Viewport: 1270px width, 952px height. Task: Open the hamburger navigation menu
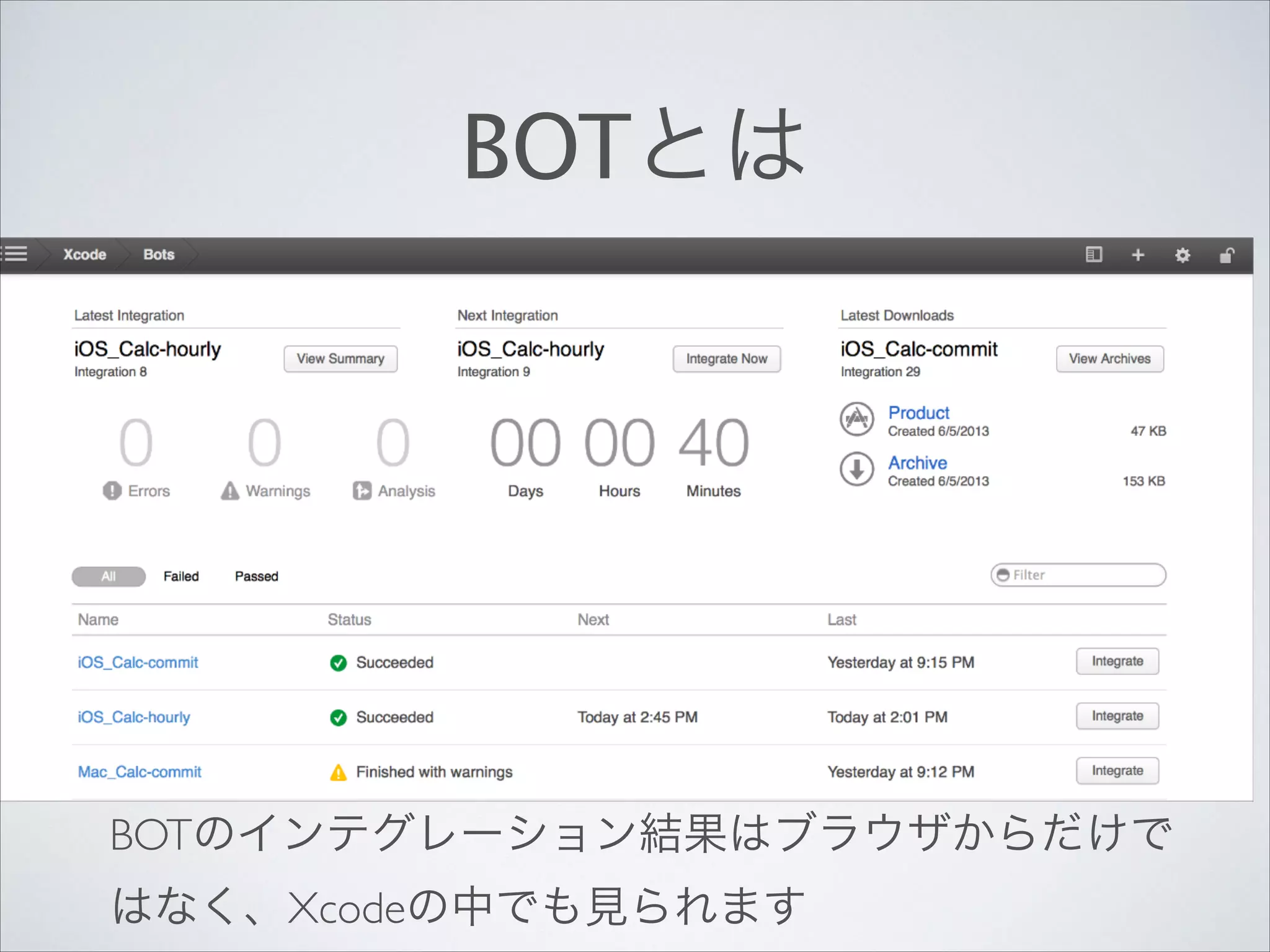click(x=14, y=253)
